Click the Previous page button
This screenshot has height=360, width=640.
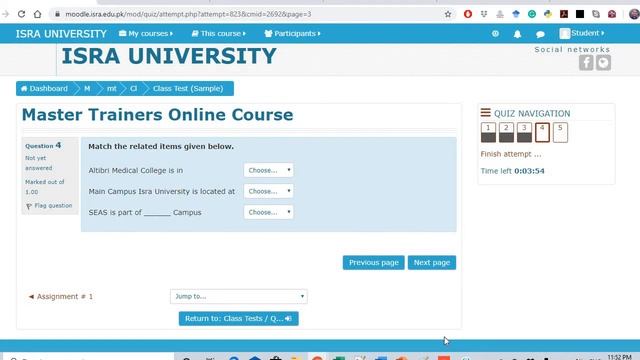tap(373, 262)
